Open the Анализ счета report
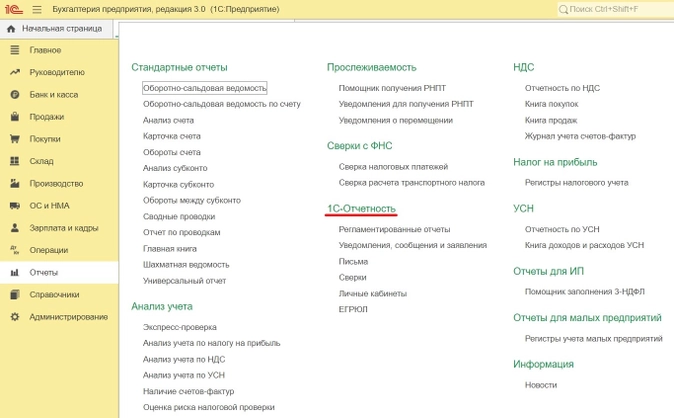 pyautogui.click(x=168, y=120)
